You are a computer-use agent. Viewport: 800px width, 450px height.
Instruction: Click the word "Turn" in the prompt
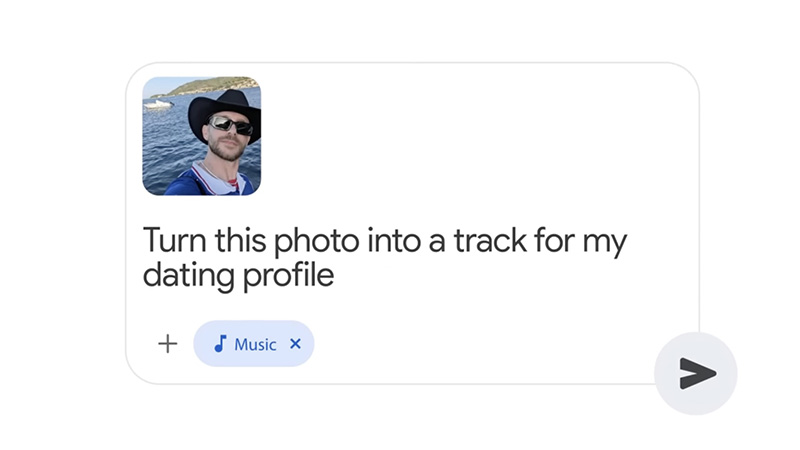(x=170, y=241)
